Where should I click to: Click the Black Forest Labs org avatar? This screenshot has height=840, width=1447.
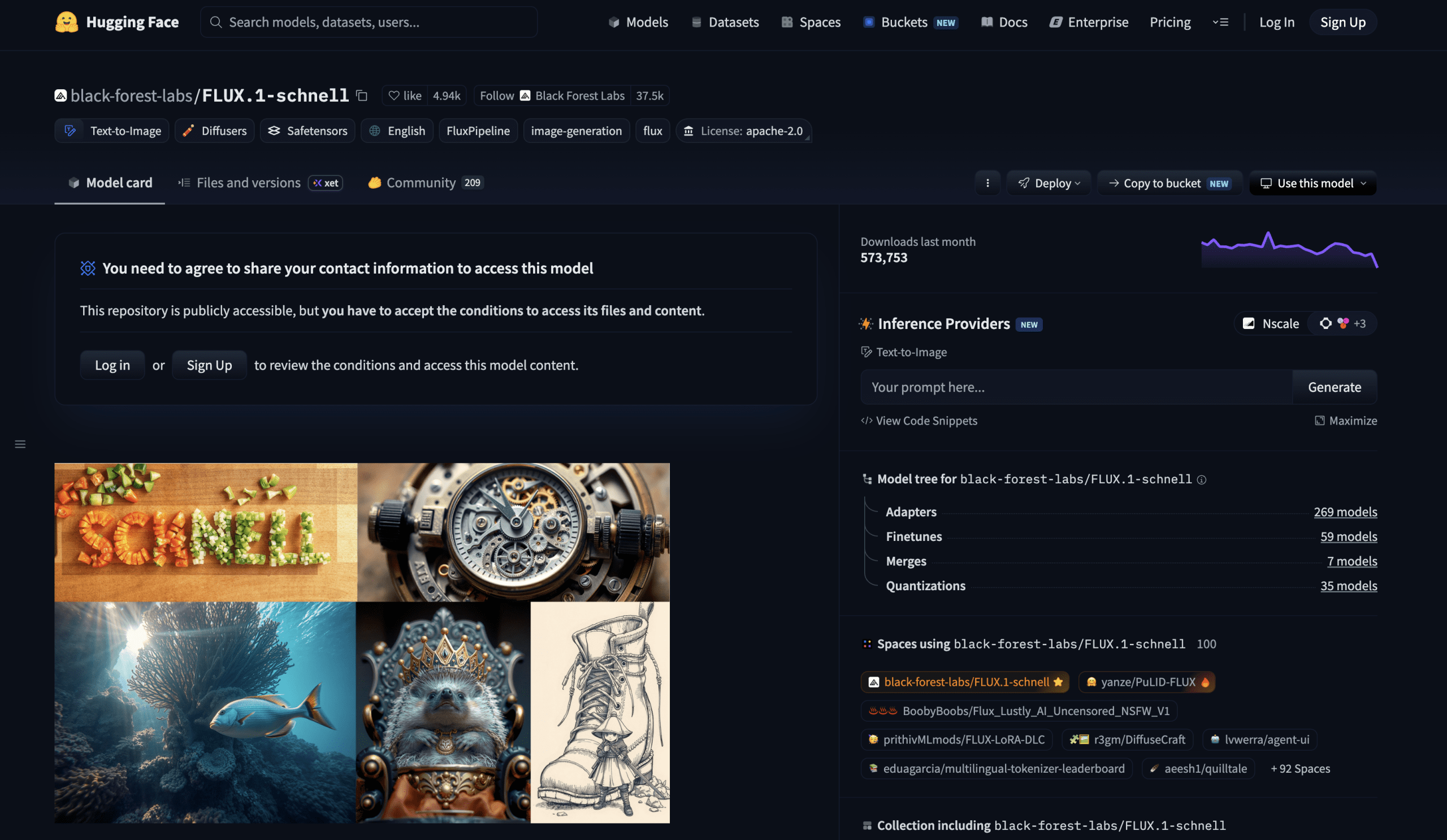click(525, 96)
